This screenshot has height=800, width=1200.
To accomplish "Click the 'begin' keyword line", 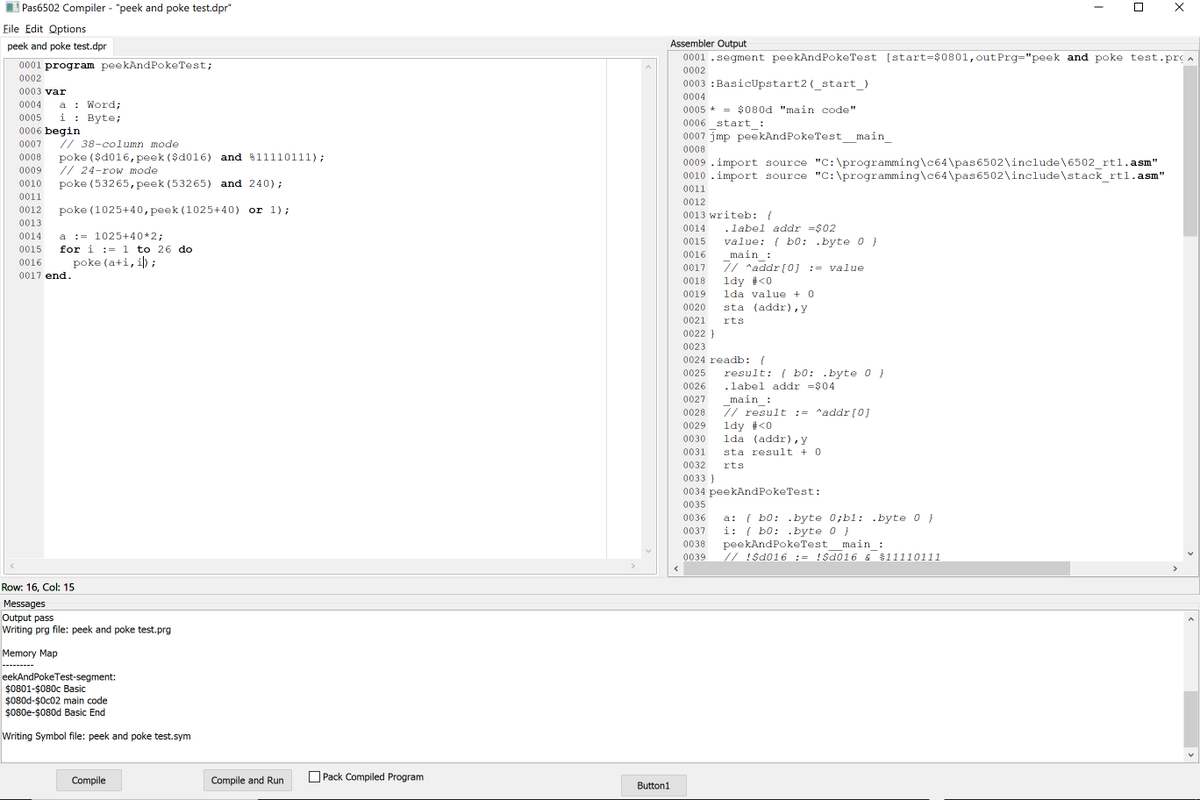I will (62, 131).
